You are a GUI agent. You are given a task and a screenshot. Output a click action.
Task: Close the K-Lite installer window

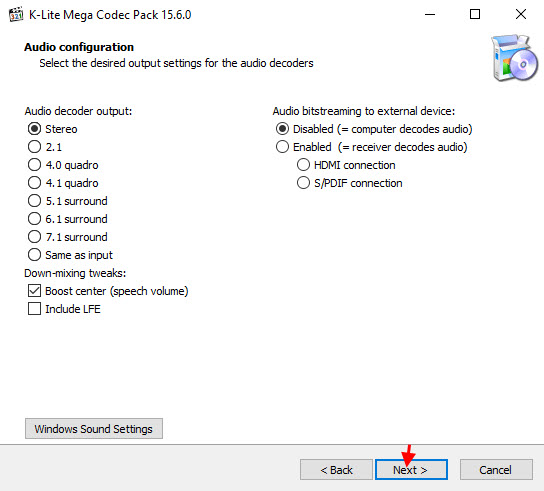tap(521, 15)
